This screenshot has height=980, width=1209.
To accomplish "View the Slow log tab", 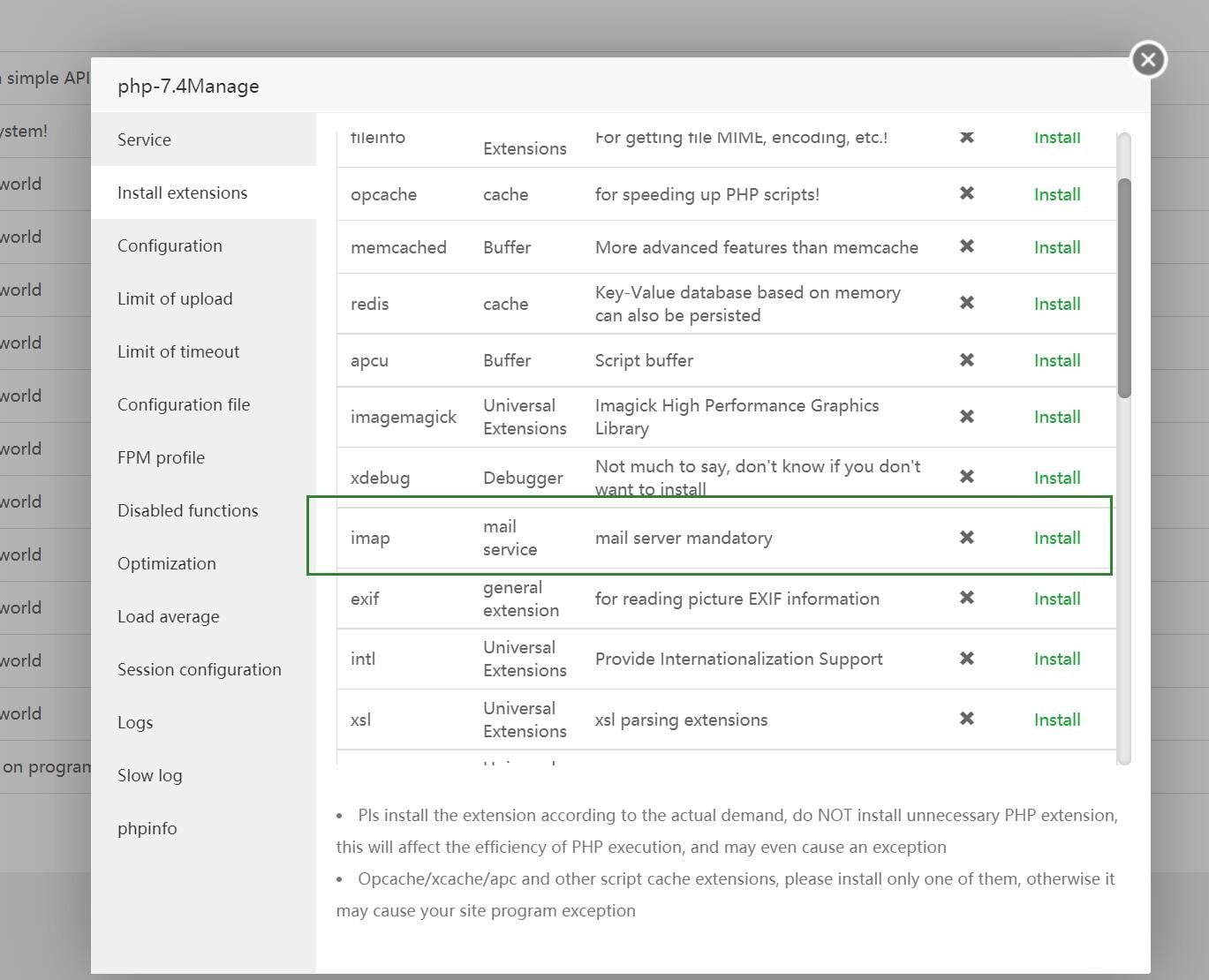I will pos(149,775).
